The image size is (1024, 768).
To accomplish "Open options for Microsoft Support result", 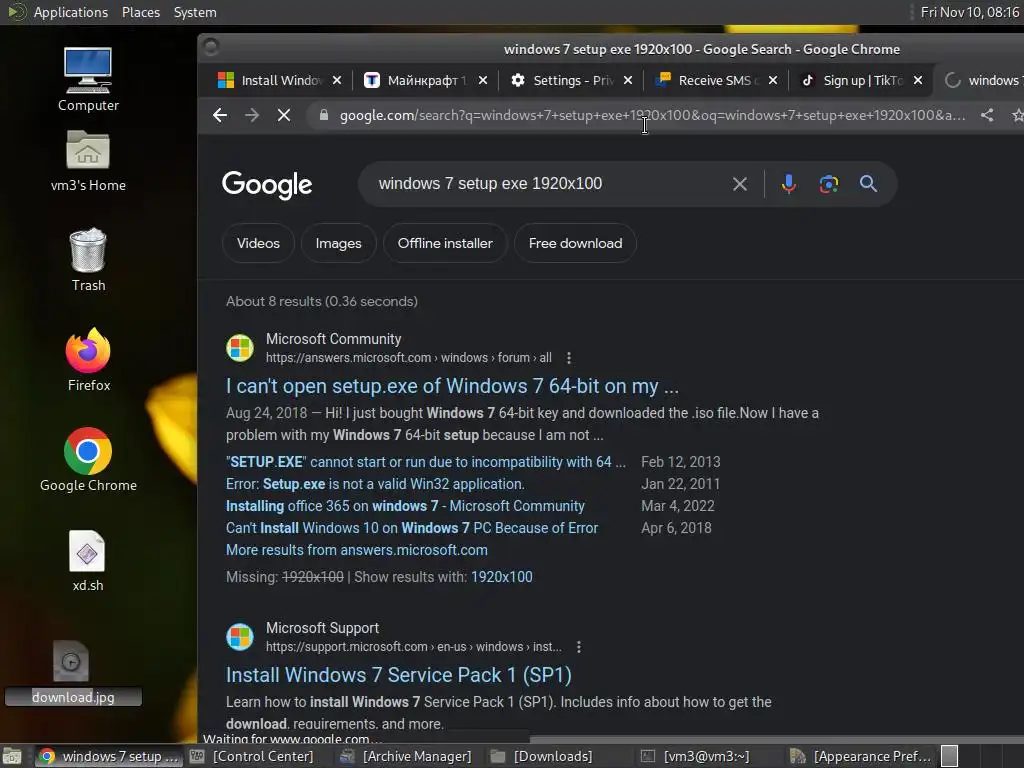I will pos(579,647).
